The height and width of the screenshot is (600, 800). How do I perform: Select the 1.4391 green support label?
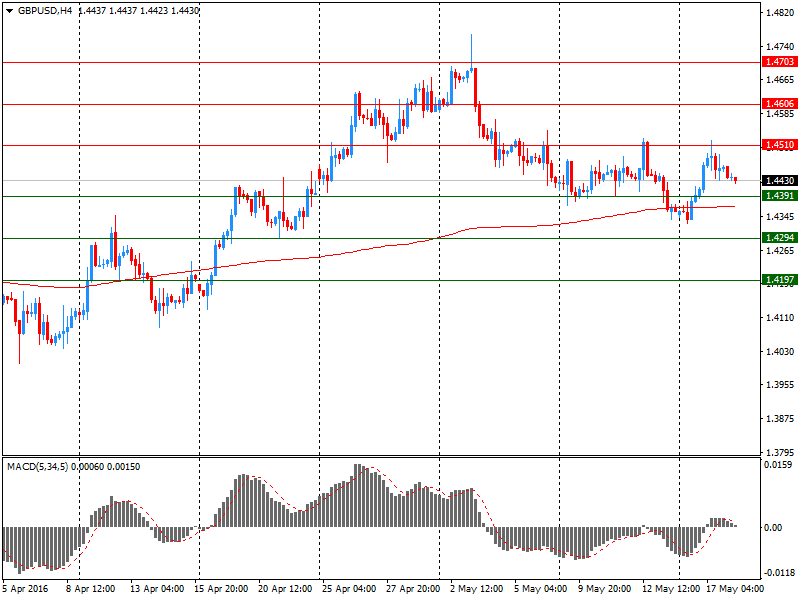click(780, 196)
